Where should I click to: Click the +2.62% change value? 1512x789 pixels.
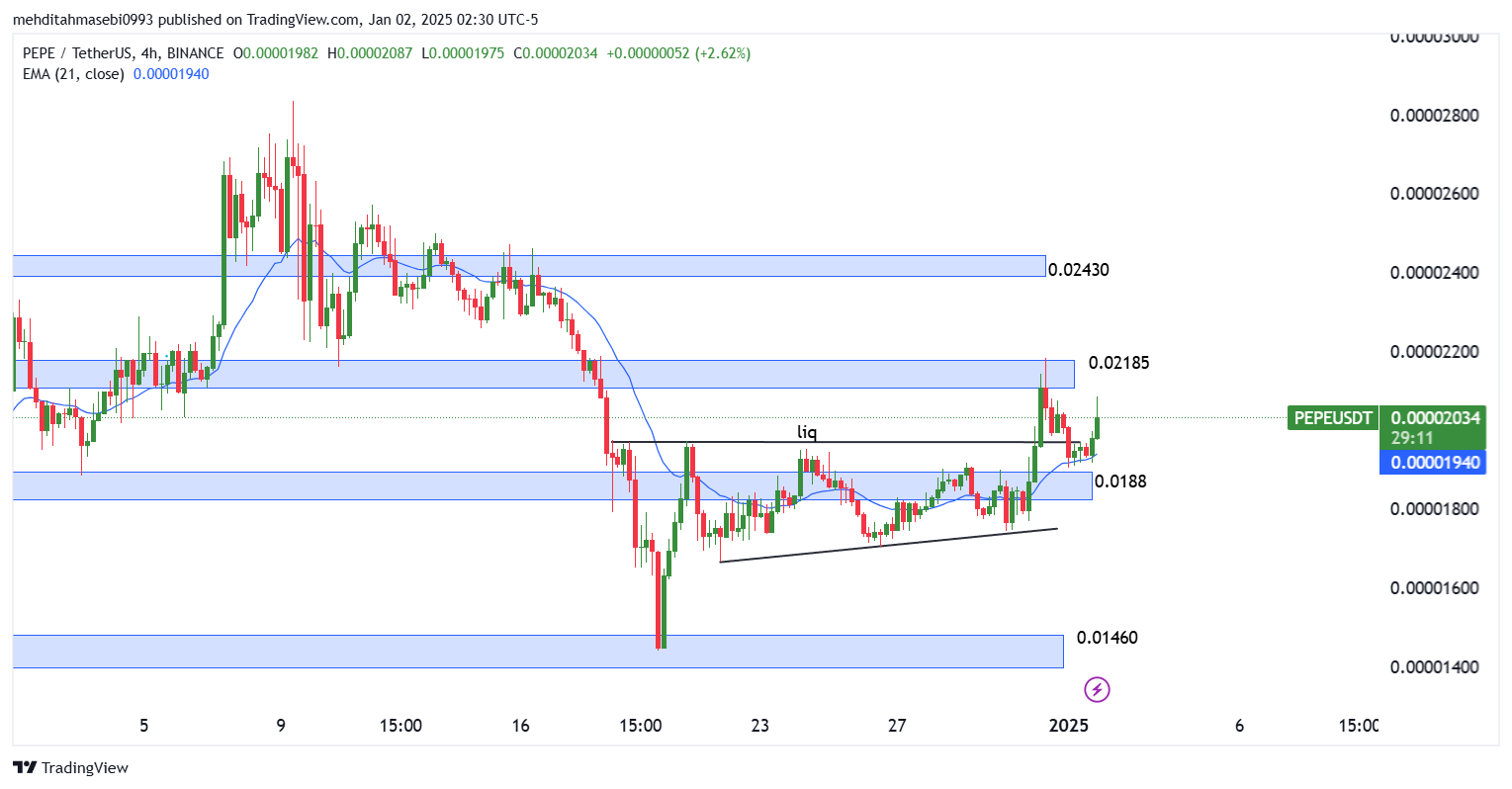click(723, 53)
